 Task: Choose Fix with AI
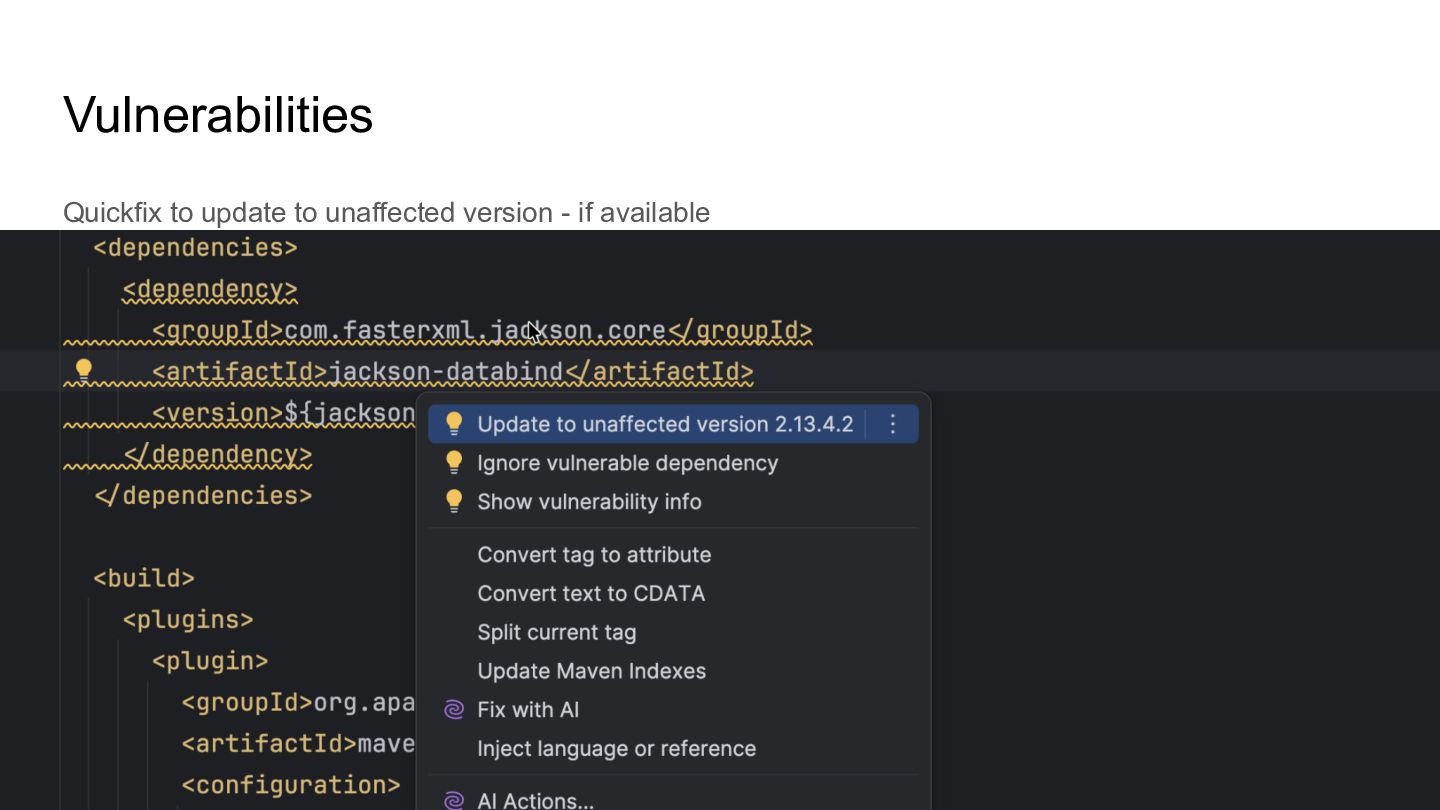pos(528,710)
